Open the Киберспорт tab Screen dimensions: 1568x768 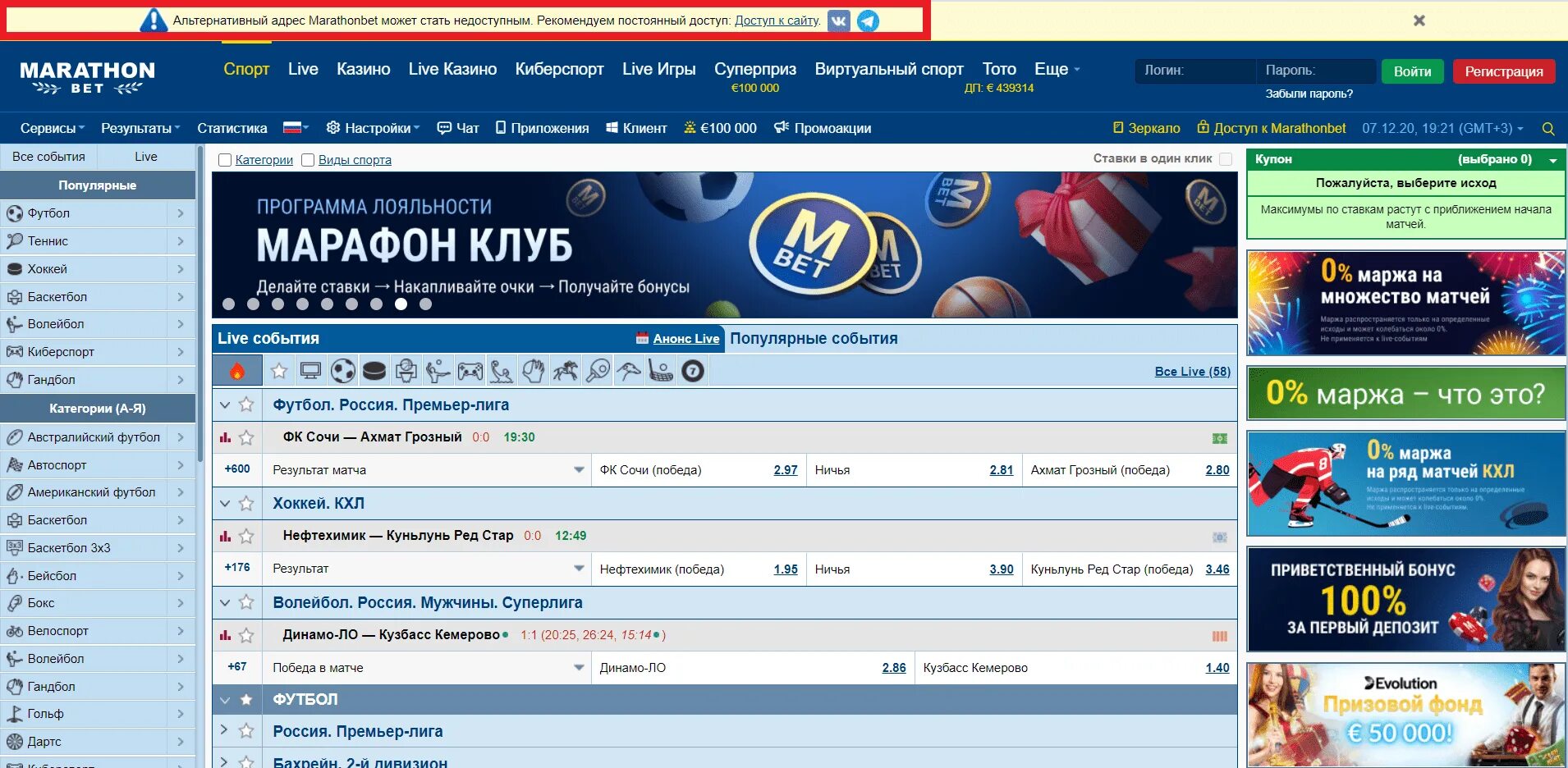559,69
